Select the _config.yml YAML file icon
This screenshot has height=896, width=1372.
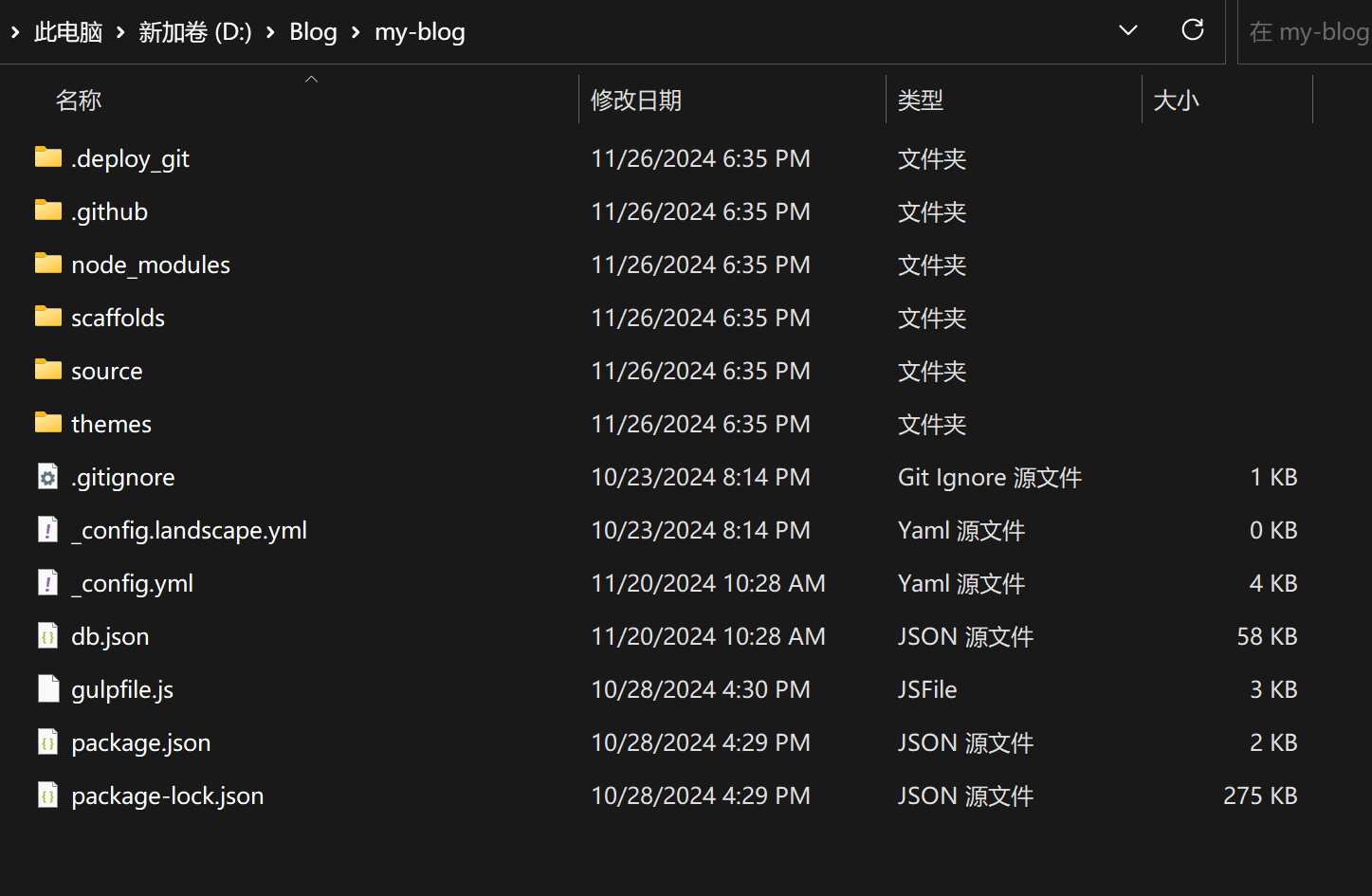pyautogui.click(x=47, y=583)
